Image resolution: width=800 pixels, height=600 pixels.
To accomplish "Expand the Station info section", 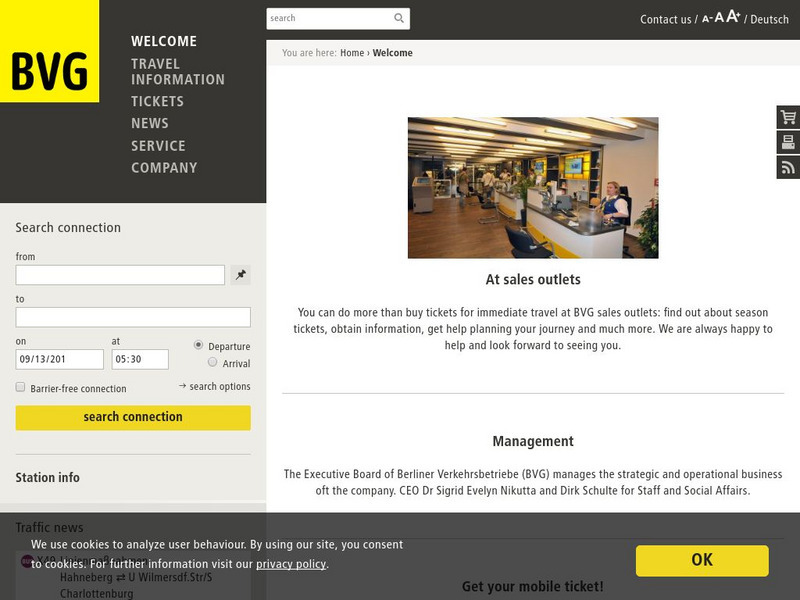I will tap(46, 478).
